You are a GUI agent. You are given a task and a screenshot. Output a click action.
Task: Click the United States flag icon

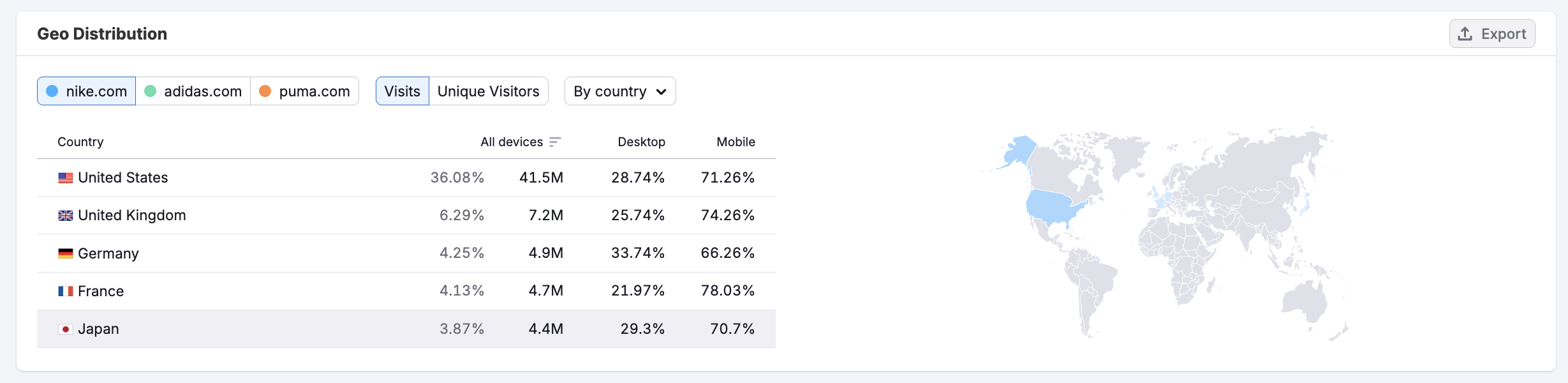66,178
